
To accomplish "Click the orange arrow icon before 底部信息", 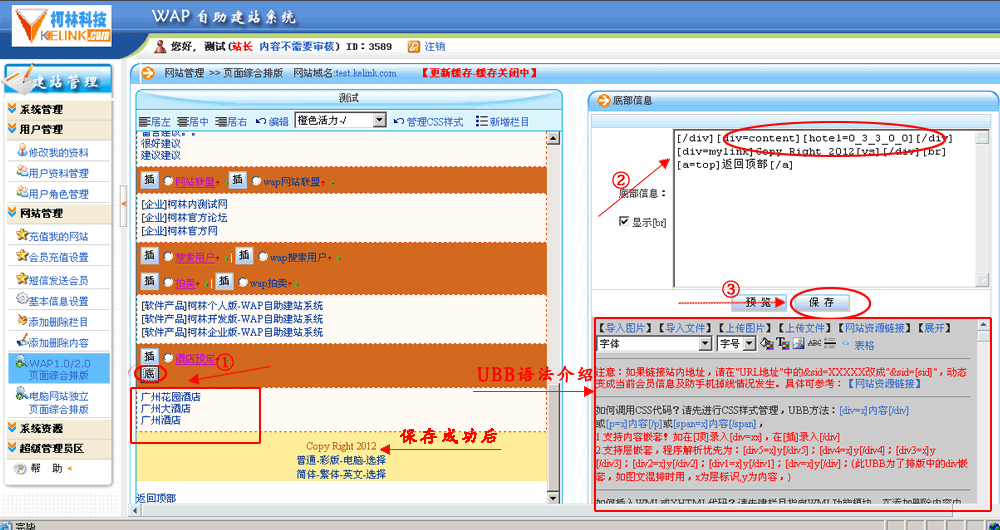I will click(x=603, y=100).
